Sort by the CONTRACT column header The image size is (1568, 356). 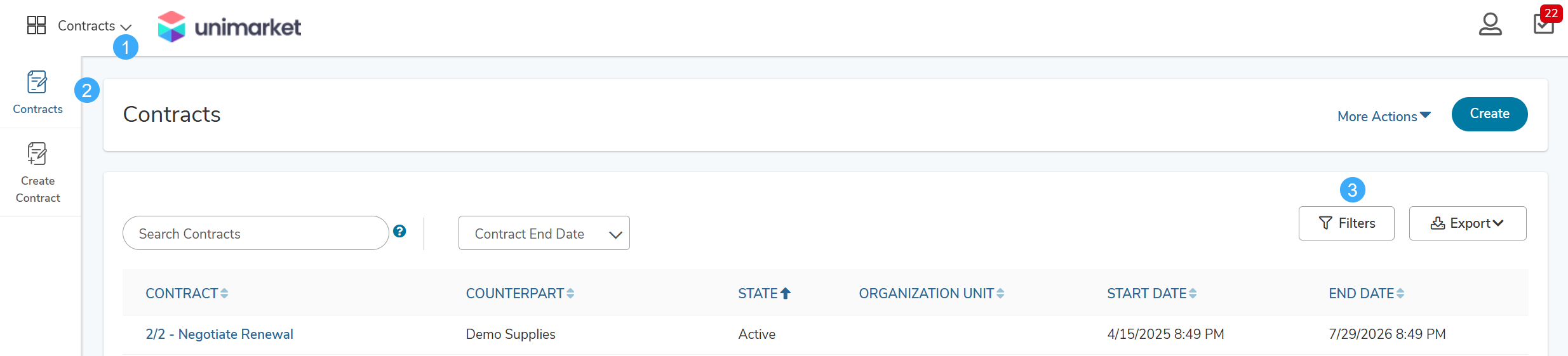[187, 293]
